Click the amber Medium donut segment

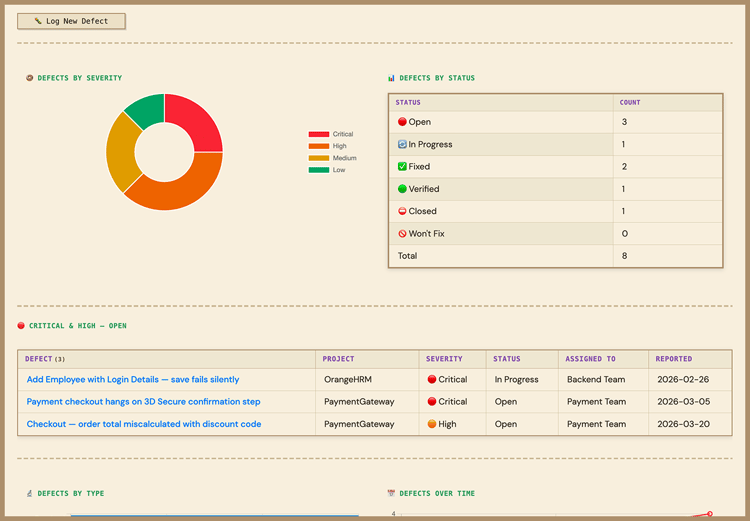pyautogui.click(x=120, y=152)
